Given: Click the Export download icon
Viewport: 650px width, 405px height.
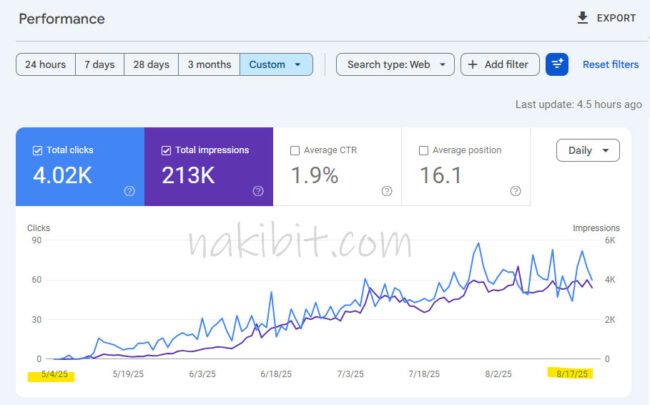Looking at the screenshot, I should [x=582, y=18].
